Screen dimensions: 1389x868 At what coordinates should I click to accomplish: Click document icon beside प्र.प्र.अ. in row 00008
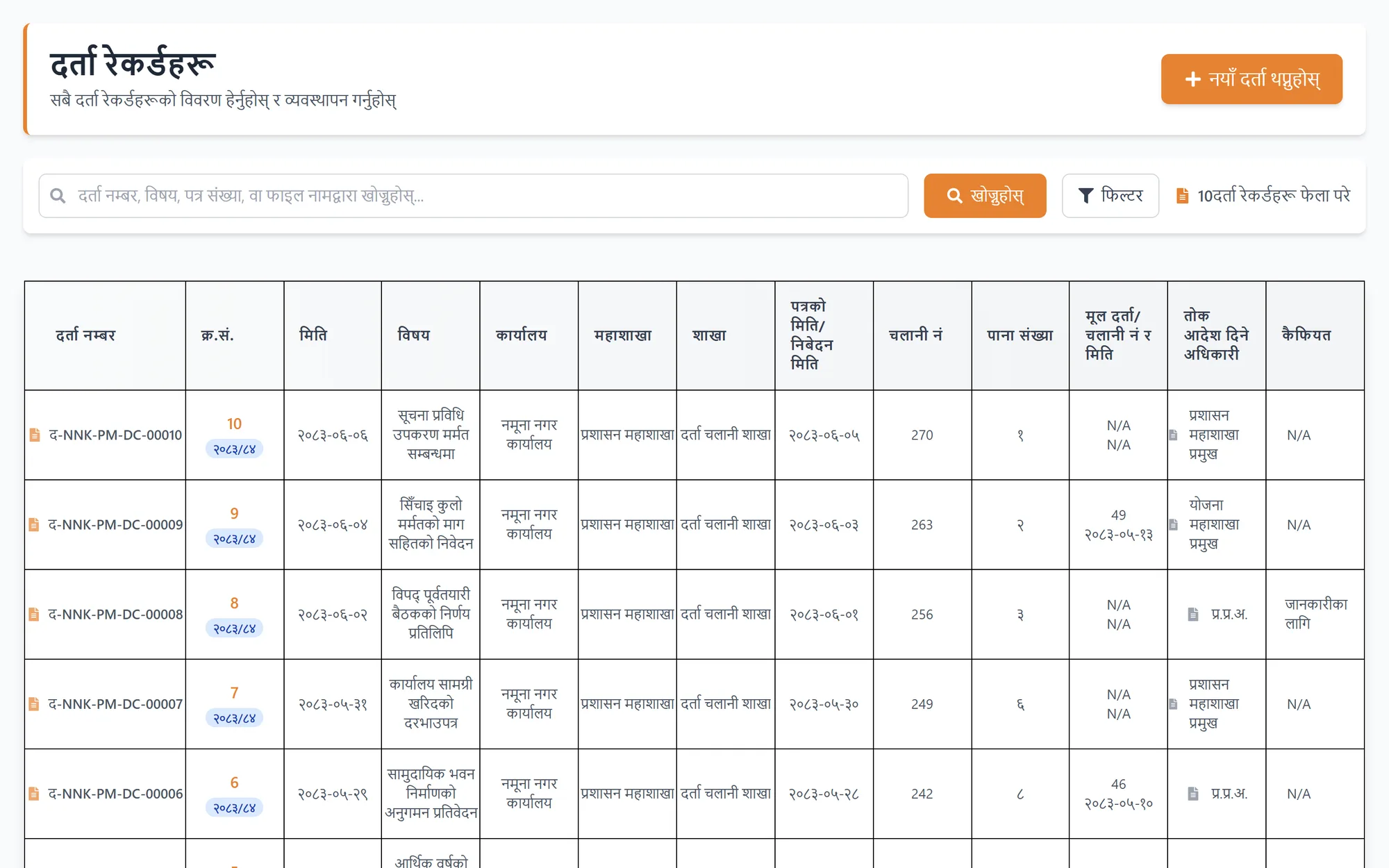[1193, 614]
